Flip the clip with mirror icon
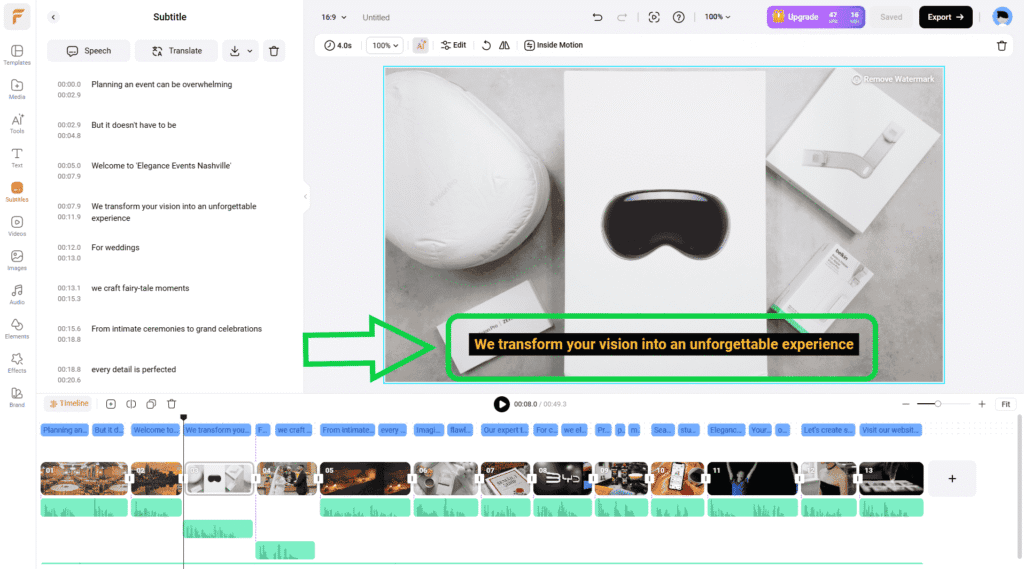1024x569 pixels. pos(504,45)
